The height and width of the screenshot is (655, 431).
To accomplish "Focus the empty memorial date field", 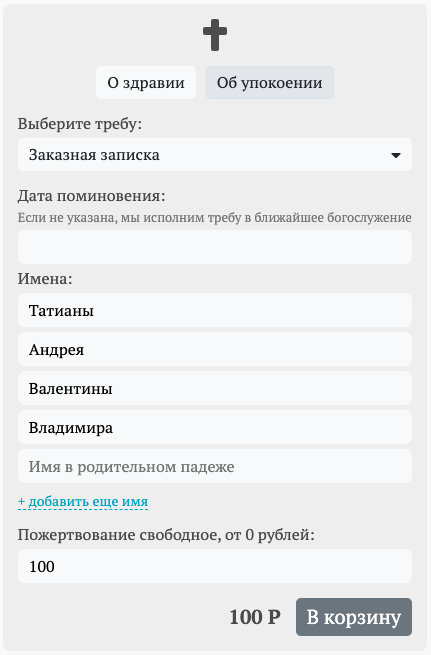I will tap(215, 247).
